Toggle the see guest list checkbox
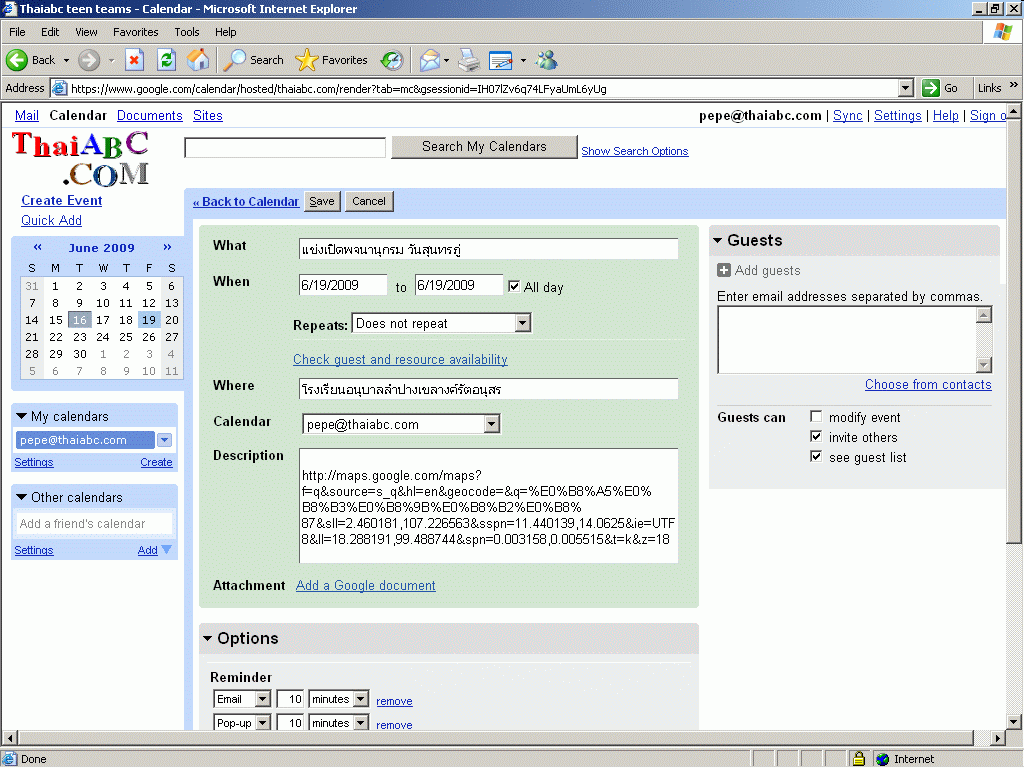Image resolution: width=1024 pixels, height=768 pixels. pyautogui.click(x=816, y=457)
